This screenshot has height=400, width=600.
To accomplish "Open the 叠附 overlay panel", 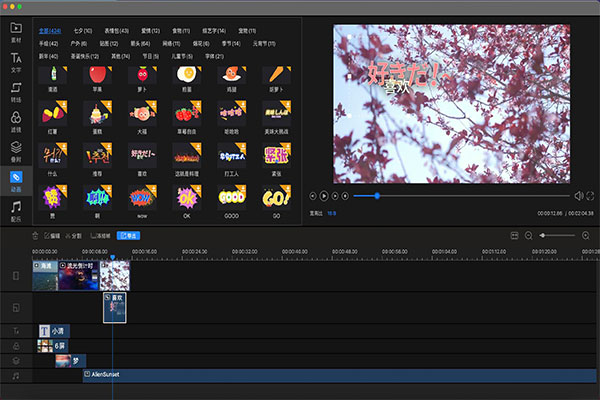I will click(14, 152).
